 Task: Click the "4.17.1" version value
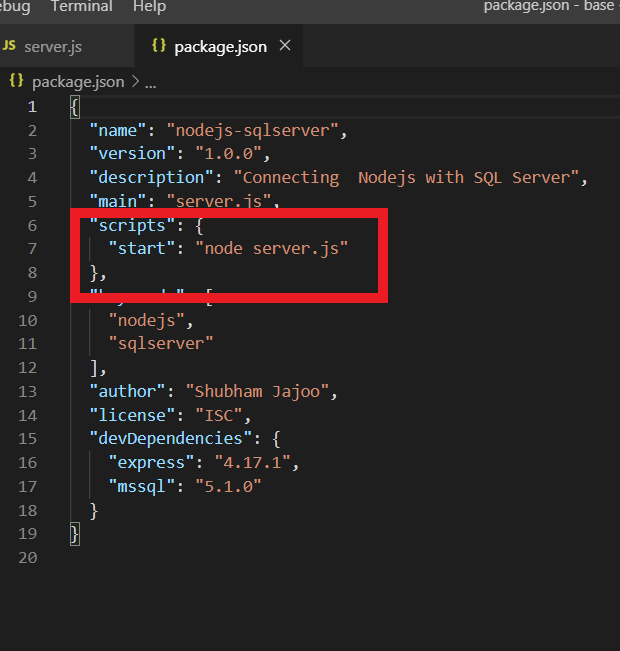click(x=252, y=463)
